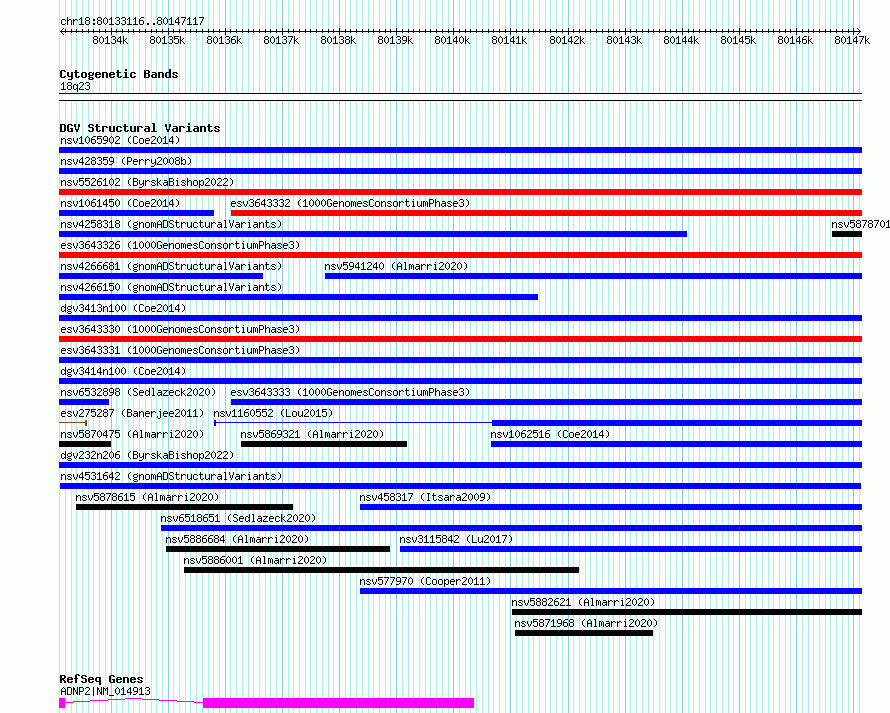Click nsv5878615 (Almarri2020) variant label
Screen dimensions: 890x713
pos(147,497)
